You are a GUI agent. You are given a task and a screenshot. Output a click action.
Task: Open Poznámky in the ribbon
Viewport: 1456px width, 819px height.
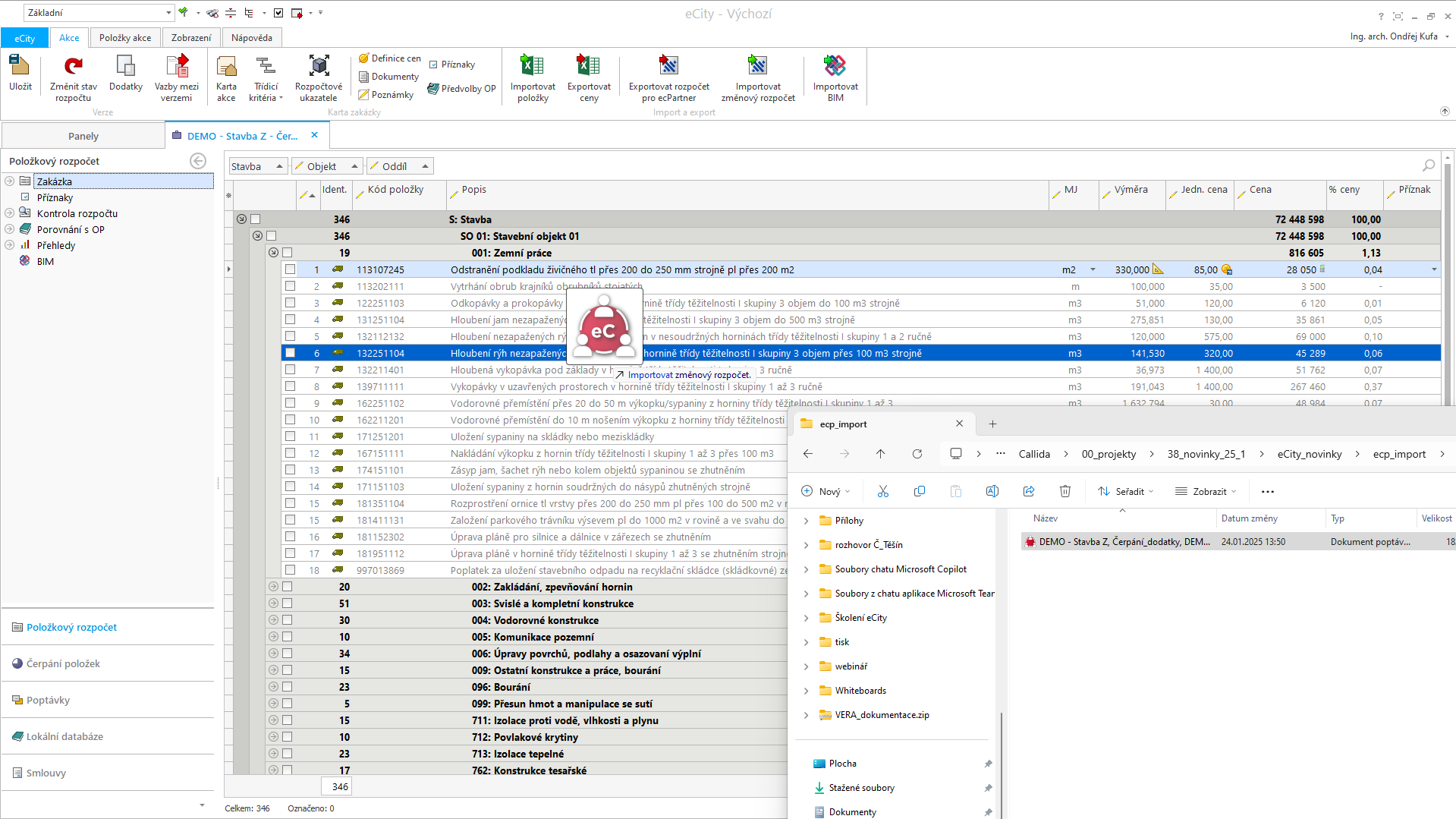coord(386,95)
